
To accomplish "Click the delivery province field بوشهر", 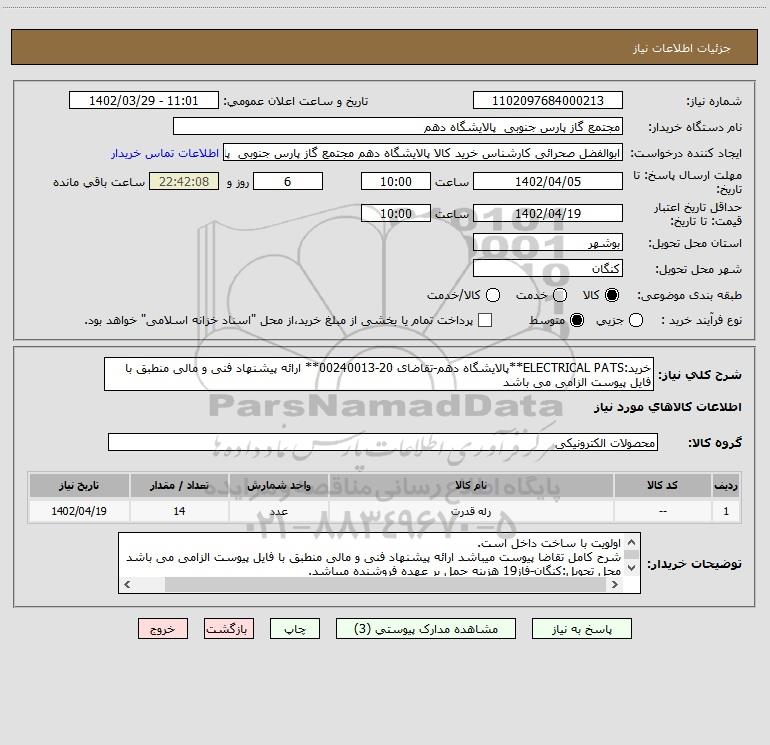I will click(x=548, y=243).
